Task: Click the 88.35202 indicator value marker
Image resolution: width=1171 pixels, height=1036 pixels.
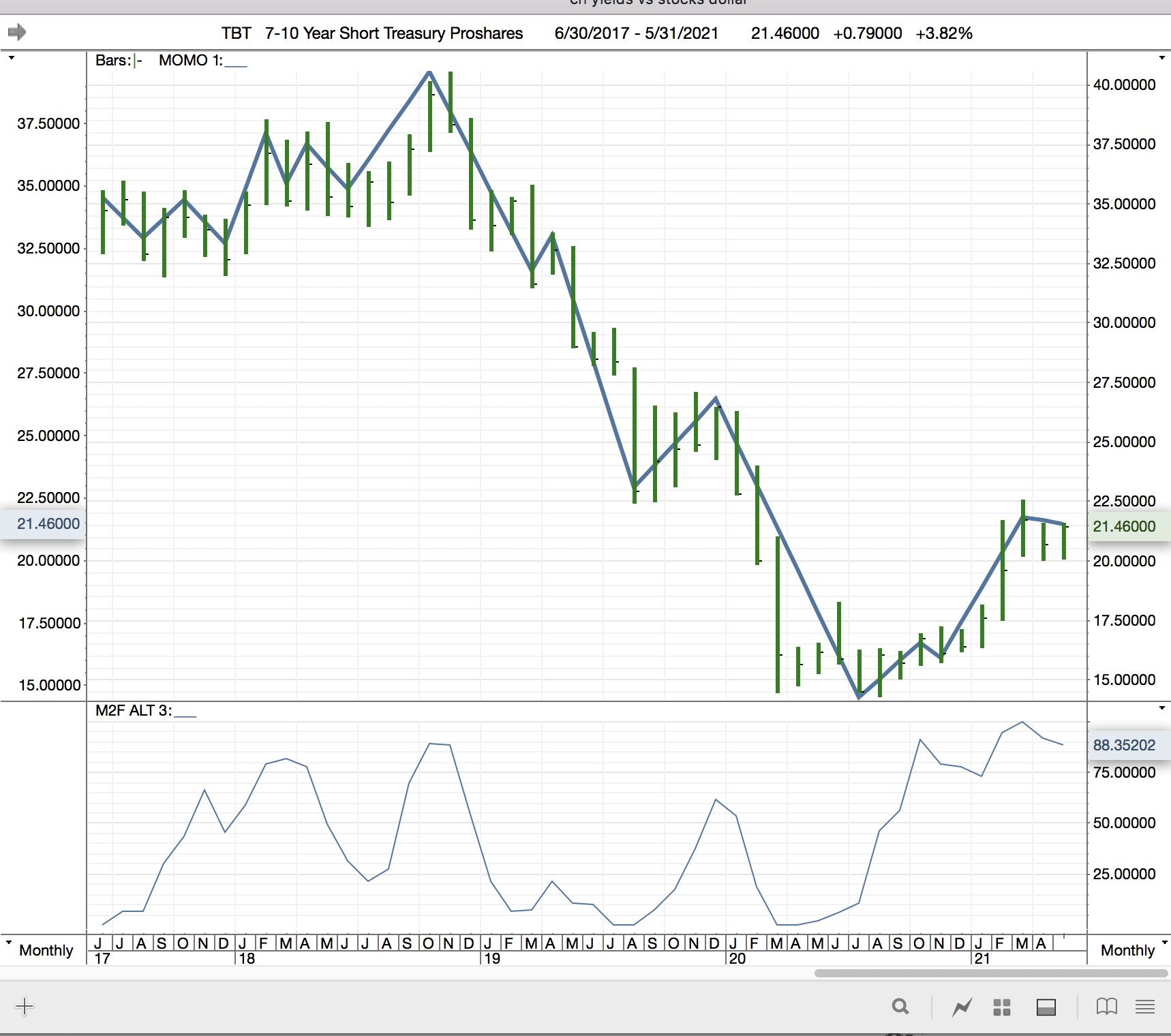Action: [1124, 745]
